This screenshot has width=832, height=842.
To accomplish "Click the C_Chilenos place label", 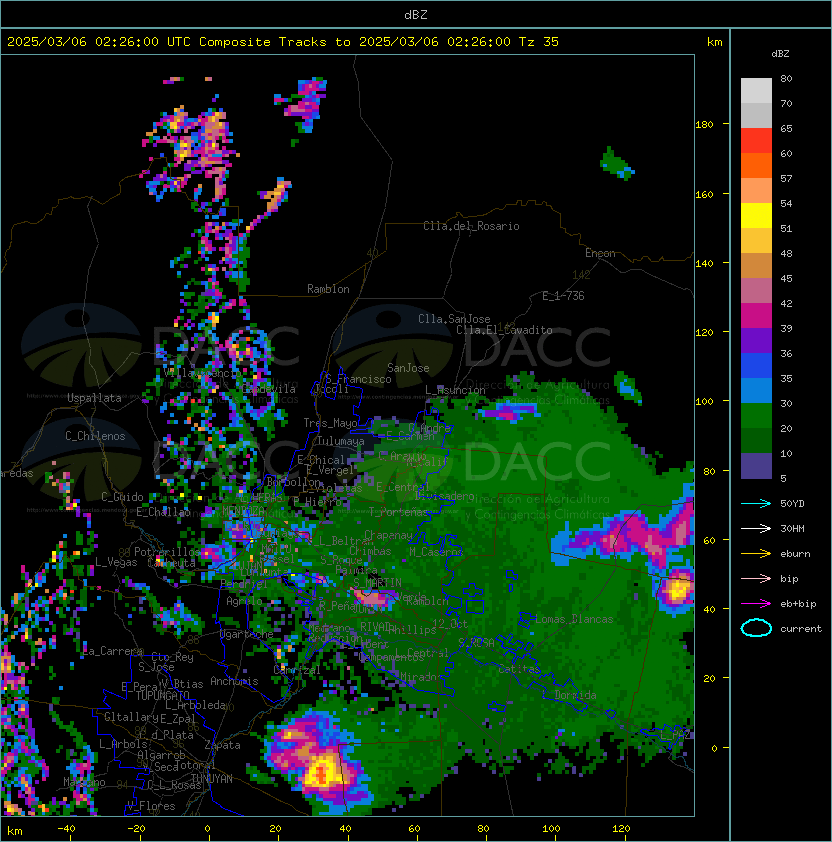I will point(95,436).
